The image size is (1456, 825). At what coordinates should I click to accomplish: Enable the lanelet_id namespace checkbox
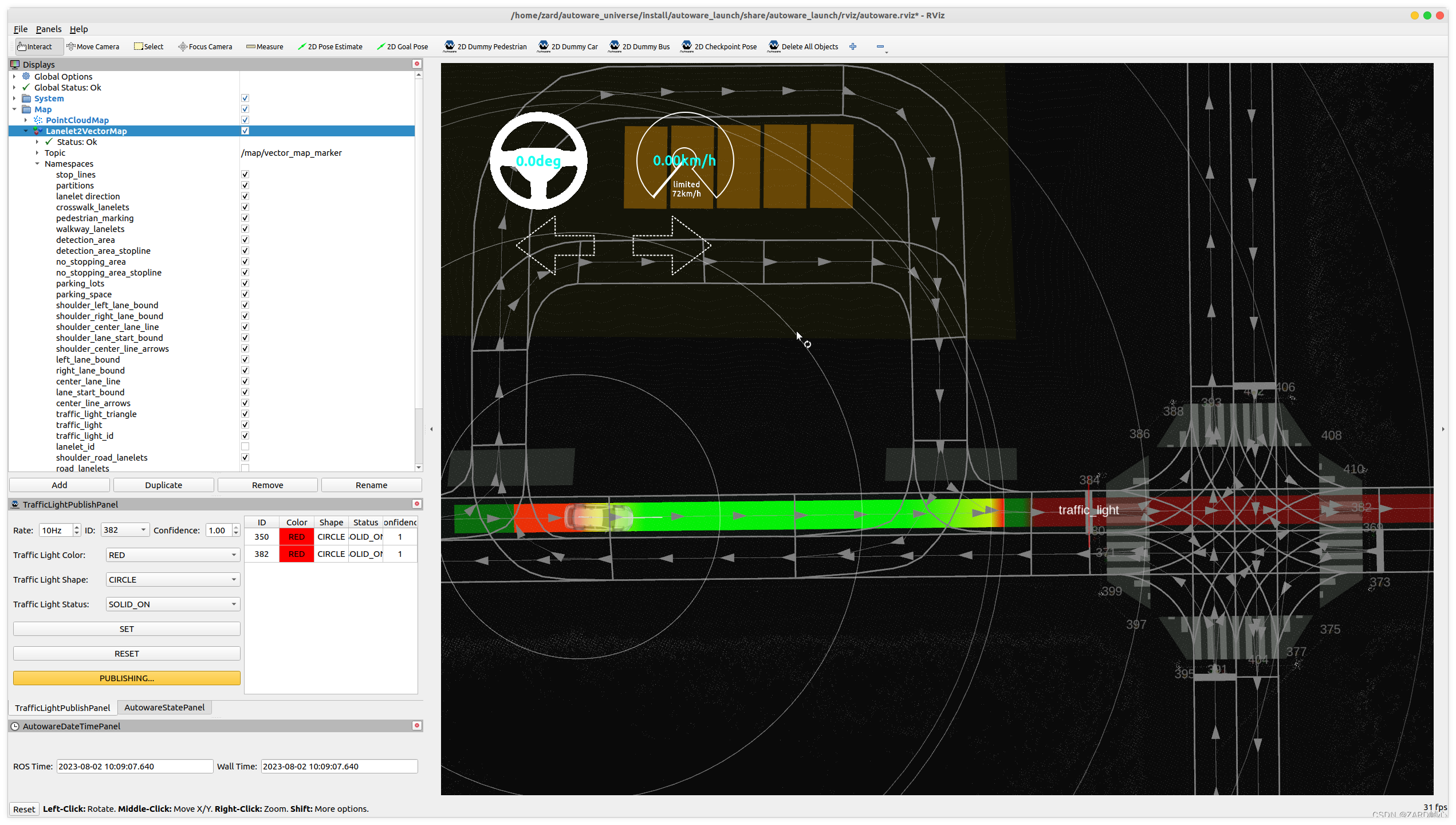point(245,446)
